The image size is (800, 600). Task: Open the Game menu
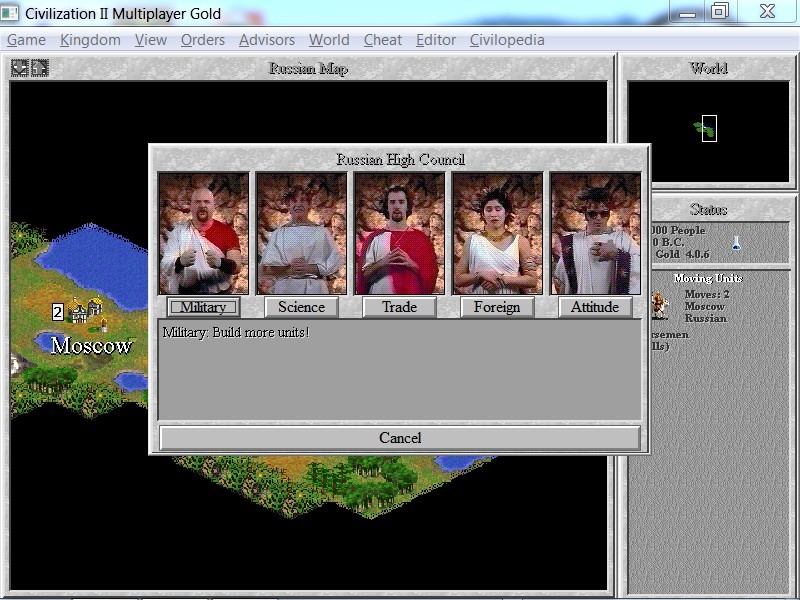point(27,40)
